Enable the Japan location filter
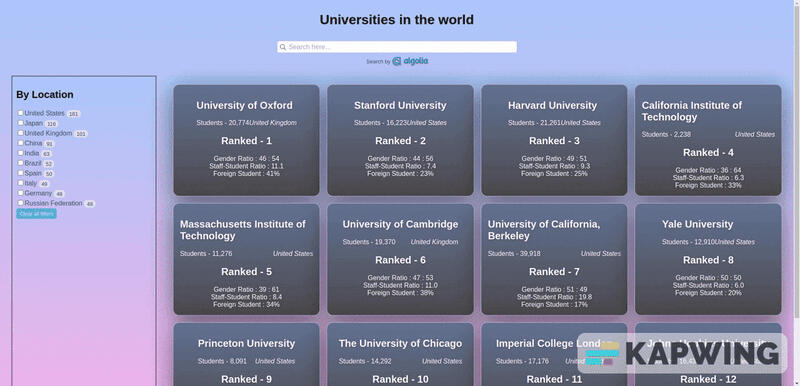 click(20, 123)
